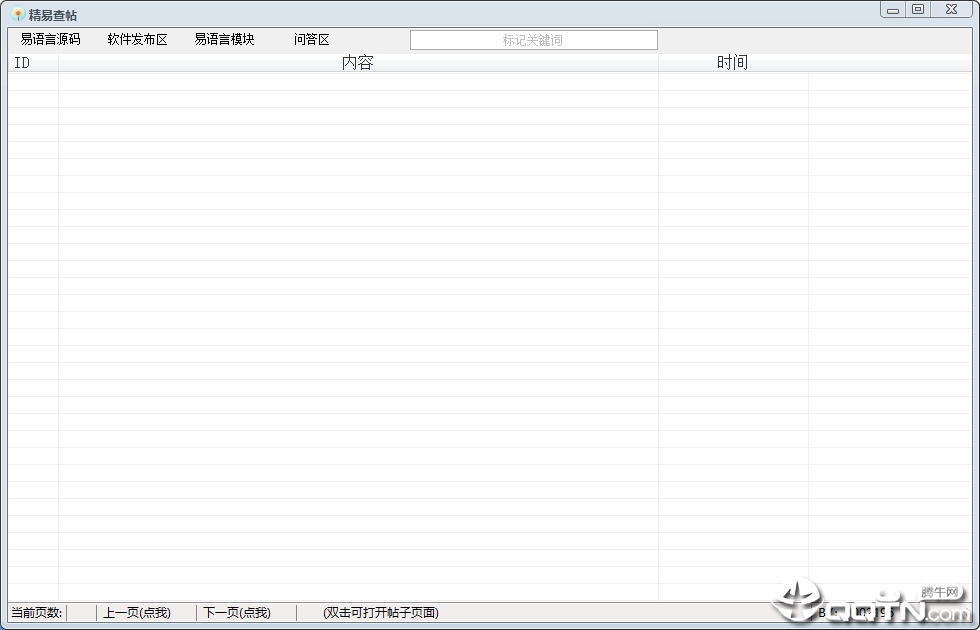Open the 问答区 board

tap(311, 39)
